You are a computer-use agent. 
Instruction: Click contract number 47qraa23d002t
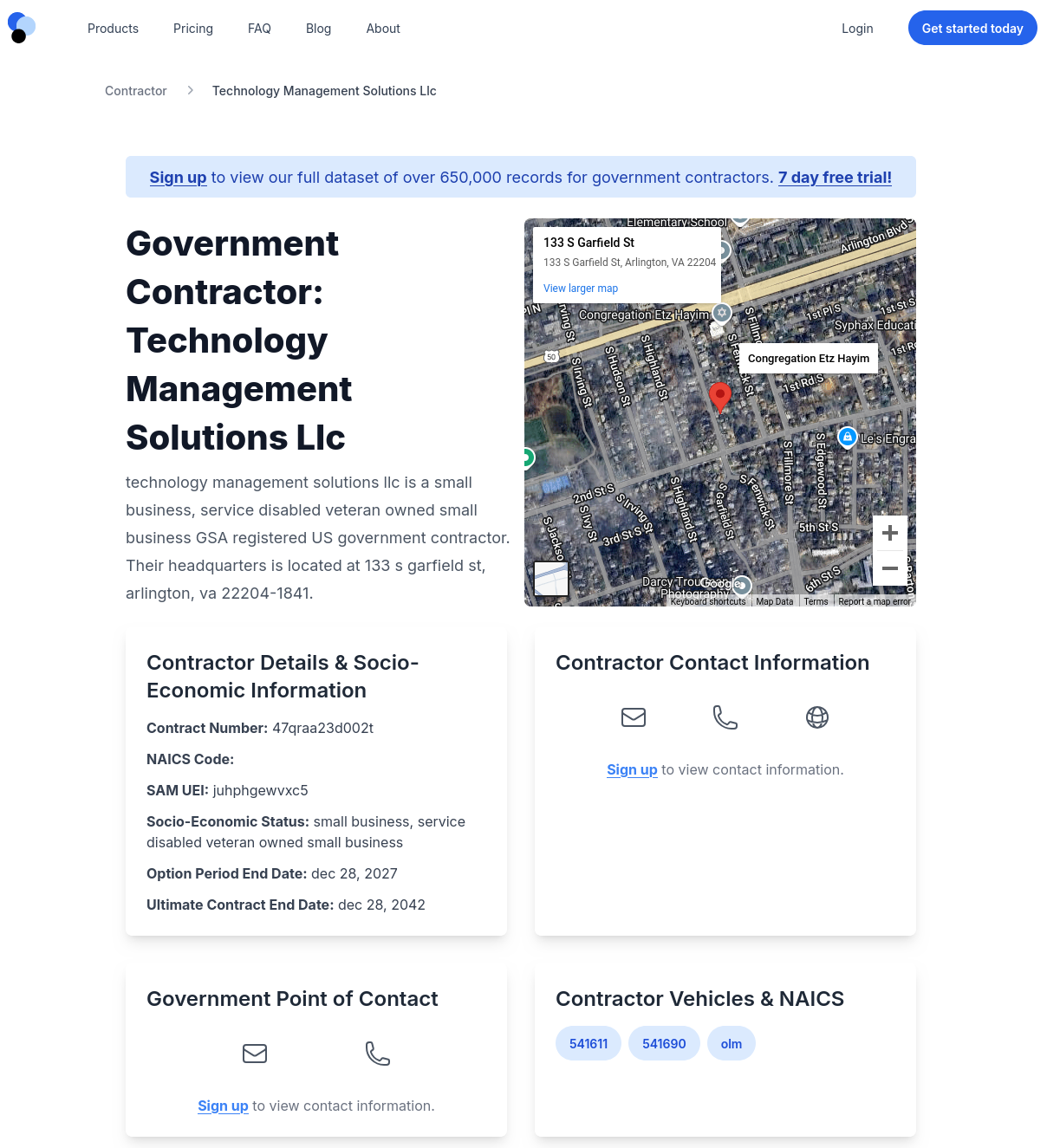(322, 728)
